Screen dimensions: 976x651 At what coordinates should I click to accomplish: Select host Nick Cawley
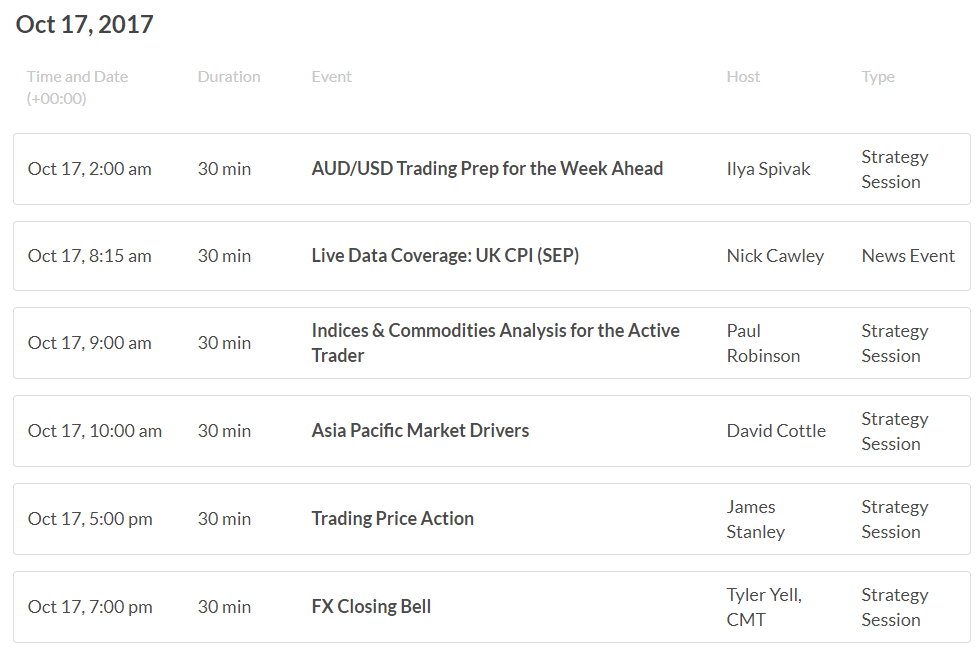pyautogui.click(x=775, y=256)
